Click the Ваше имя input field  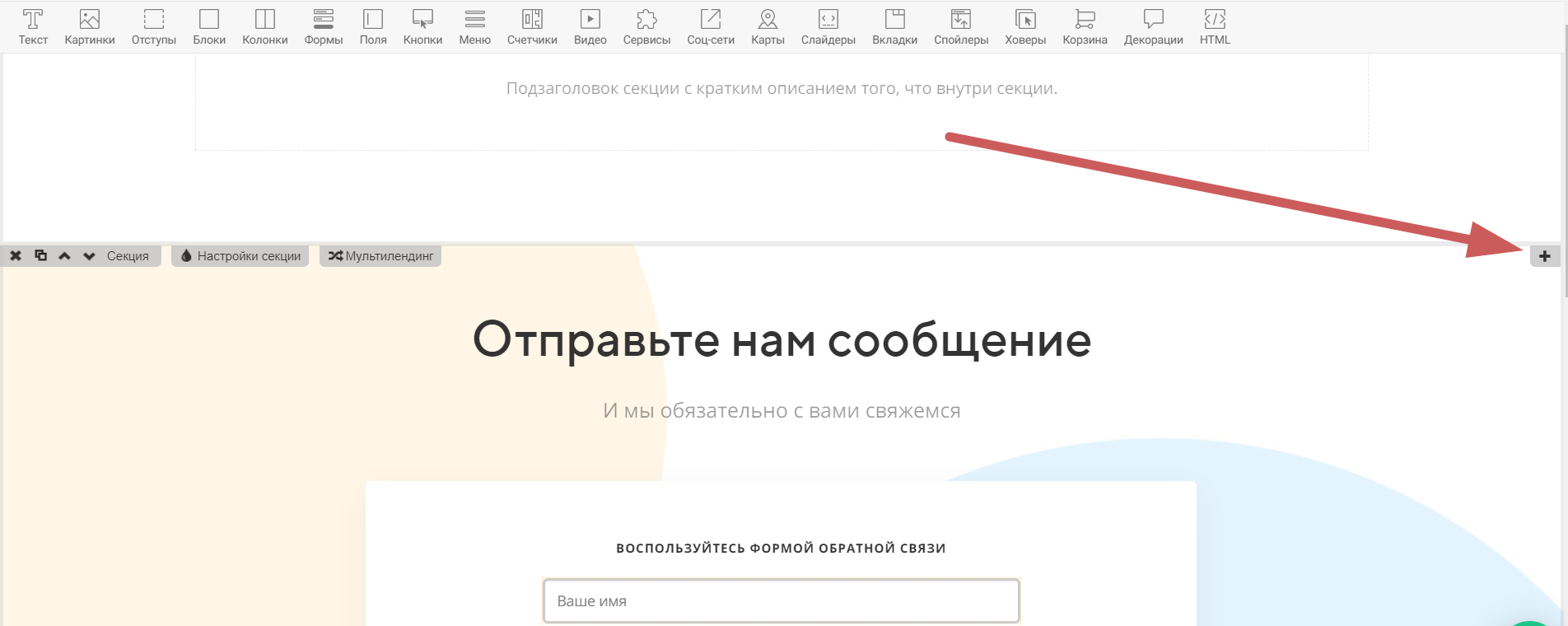point(781,601)
